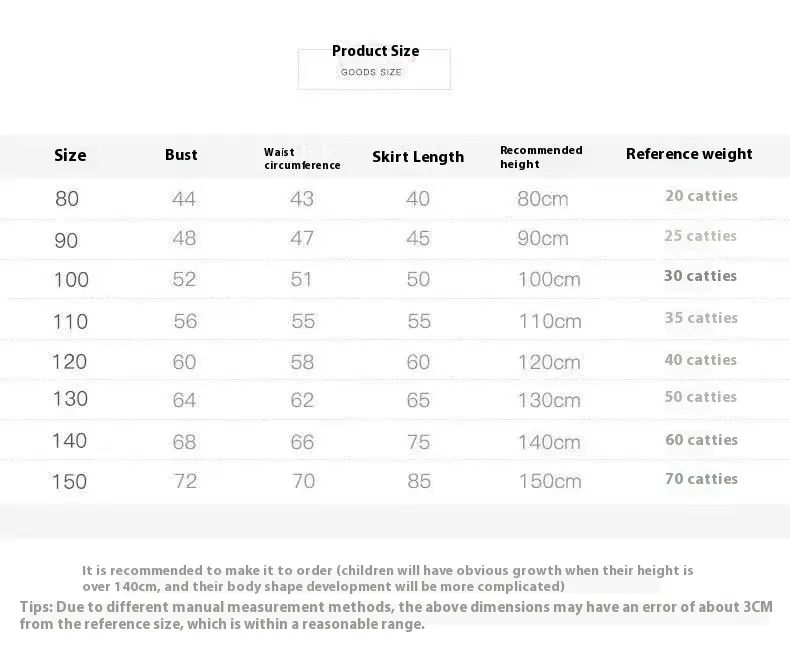Click the 20 catties weight cell
Viewport: 790px width, 667px height.
[x=701, y=196]
